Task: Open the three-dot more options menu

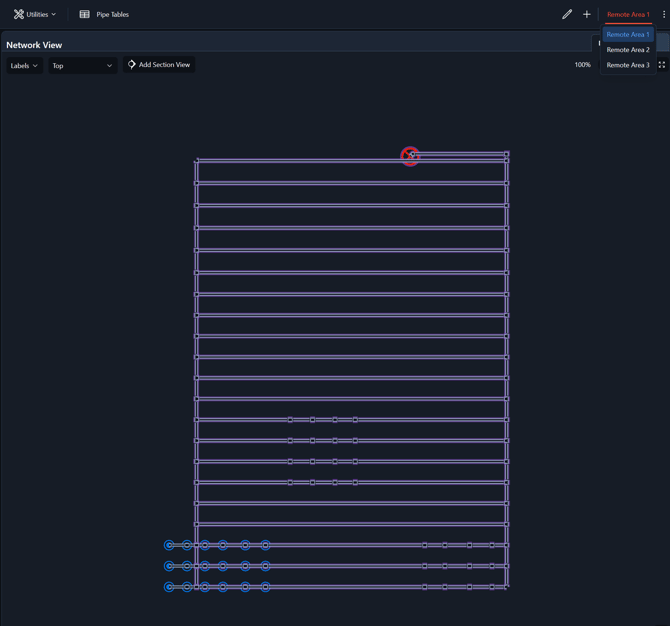Action: (x=664, y=15)
